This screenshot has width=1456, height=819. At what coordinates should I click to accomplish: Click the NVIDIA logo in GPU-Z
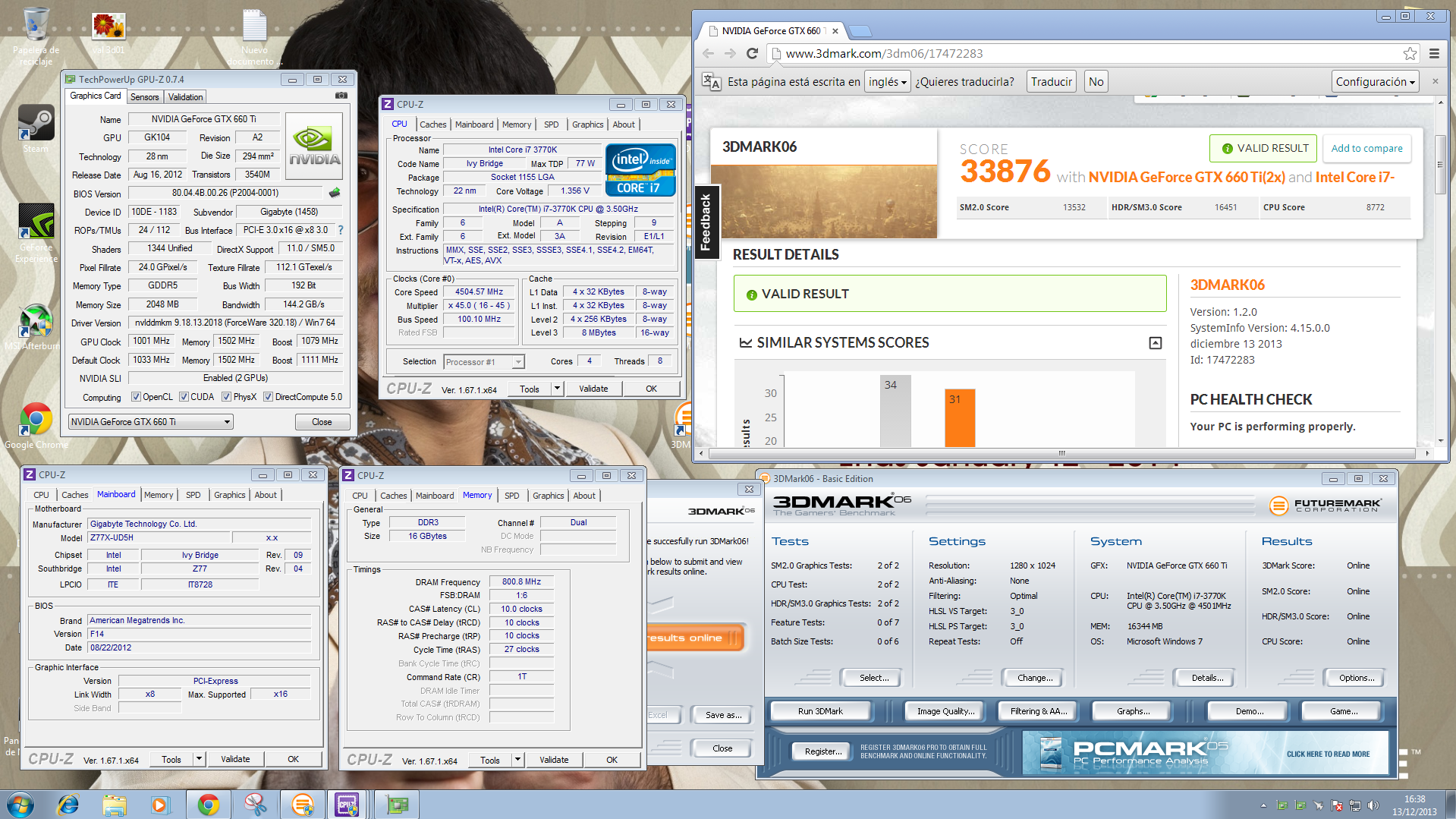coord(314,146)
